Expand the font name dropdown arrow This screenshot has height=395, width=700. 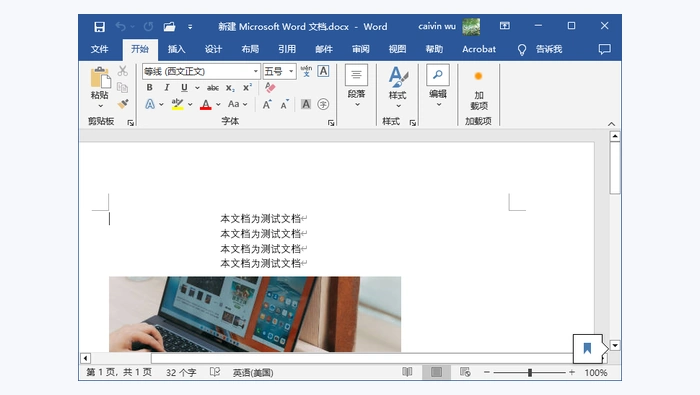[256, 71]
